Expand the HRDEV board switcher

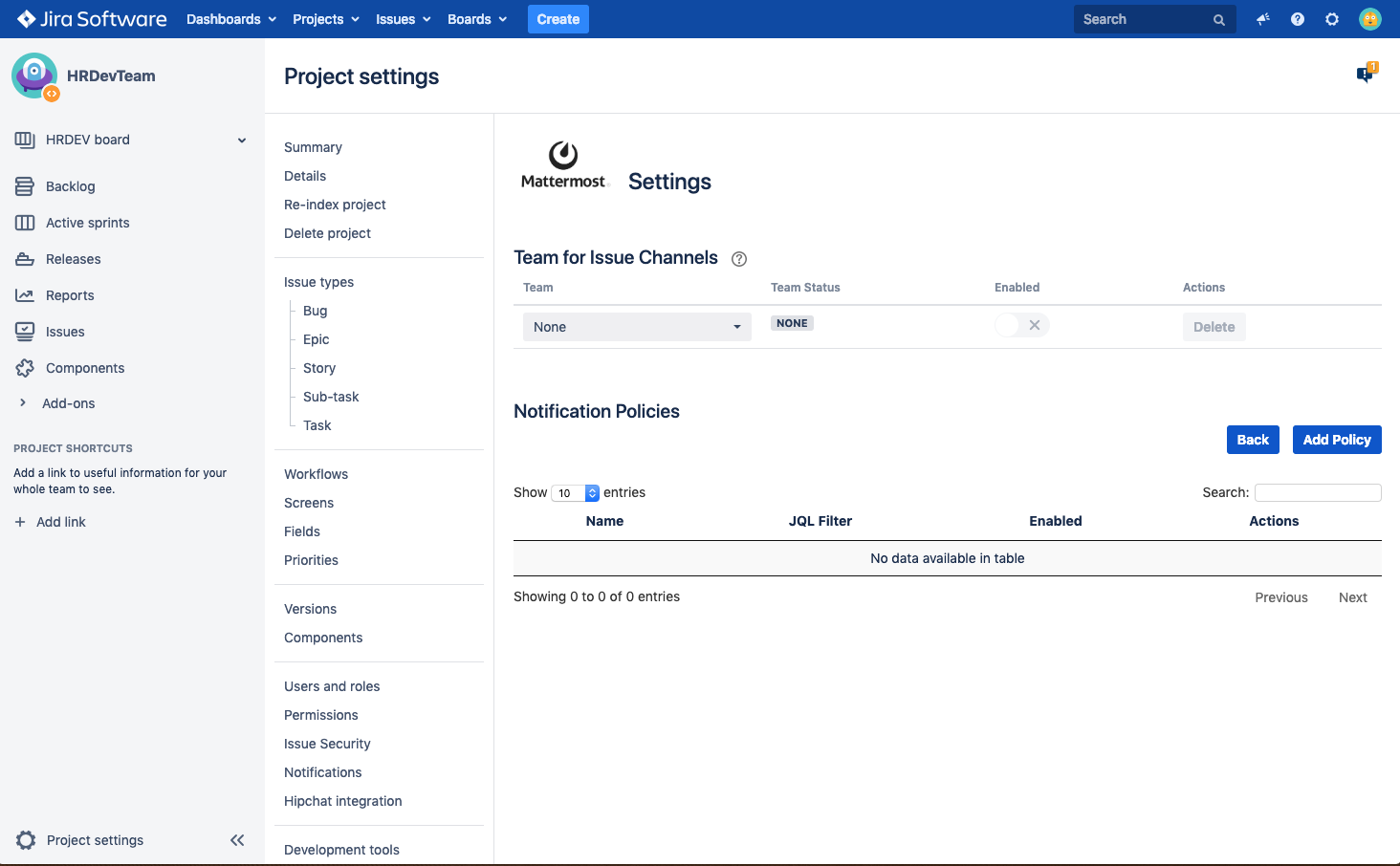tap(241, 141)
